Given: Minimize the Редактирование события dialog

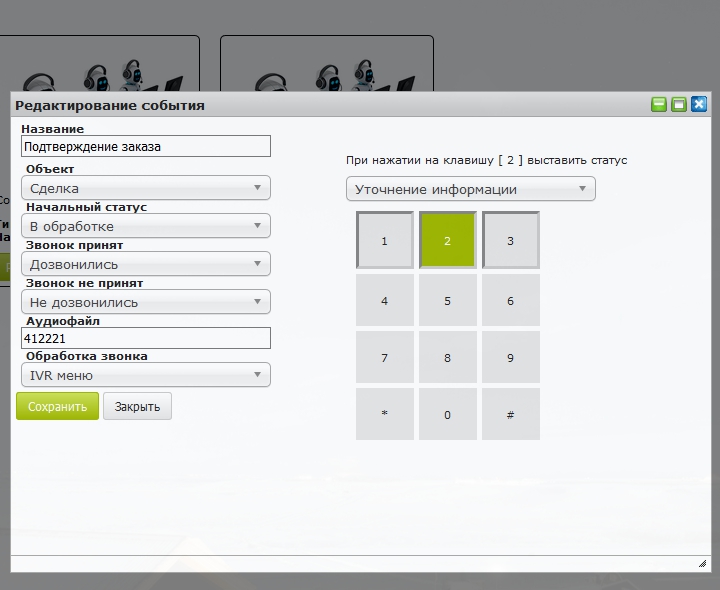Looking at the screenshot, I should [x=659, y=104].
